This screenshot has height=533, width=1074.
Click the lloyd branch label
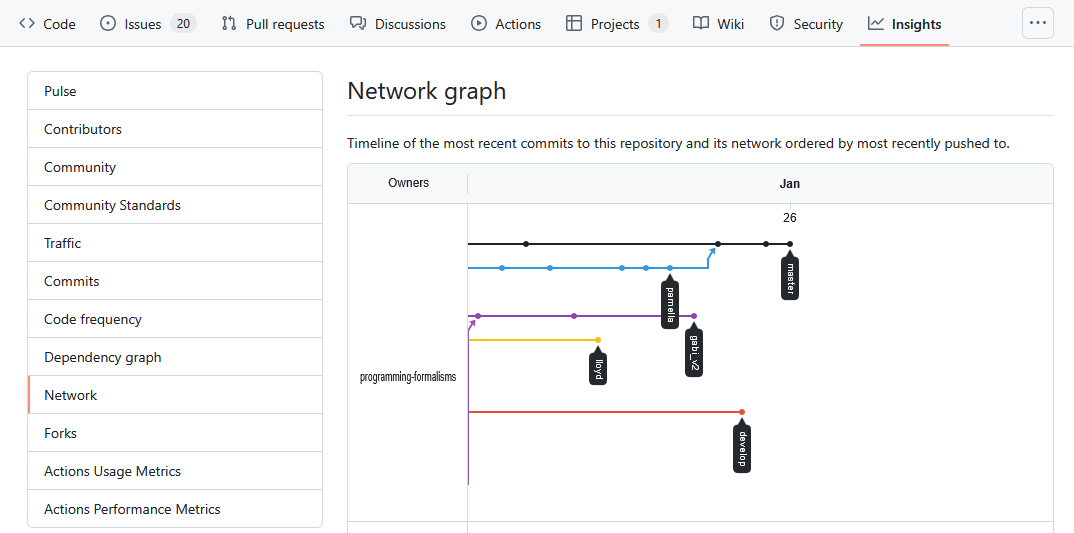(598, 369)
